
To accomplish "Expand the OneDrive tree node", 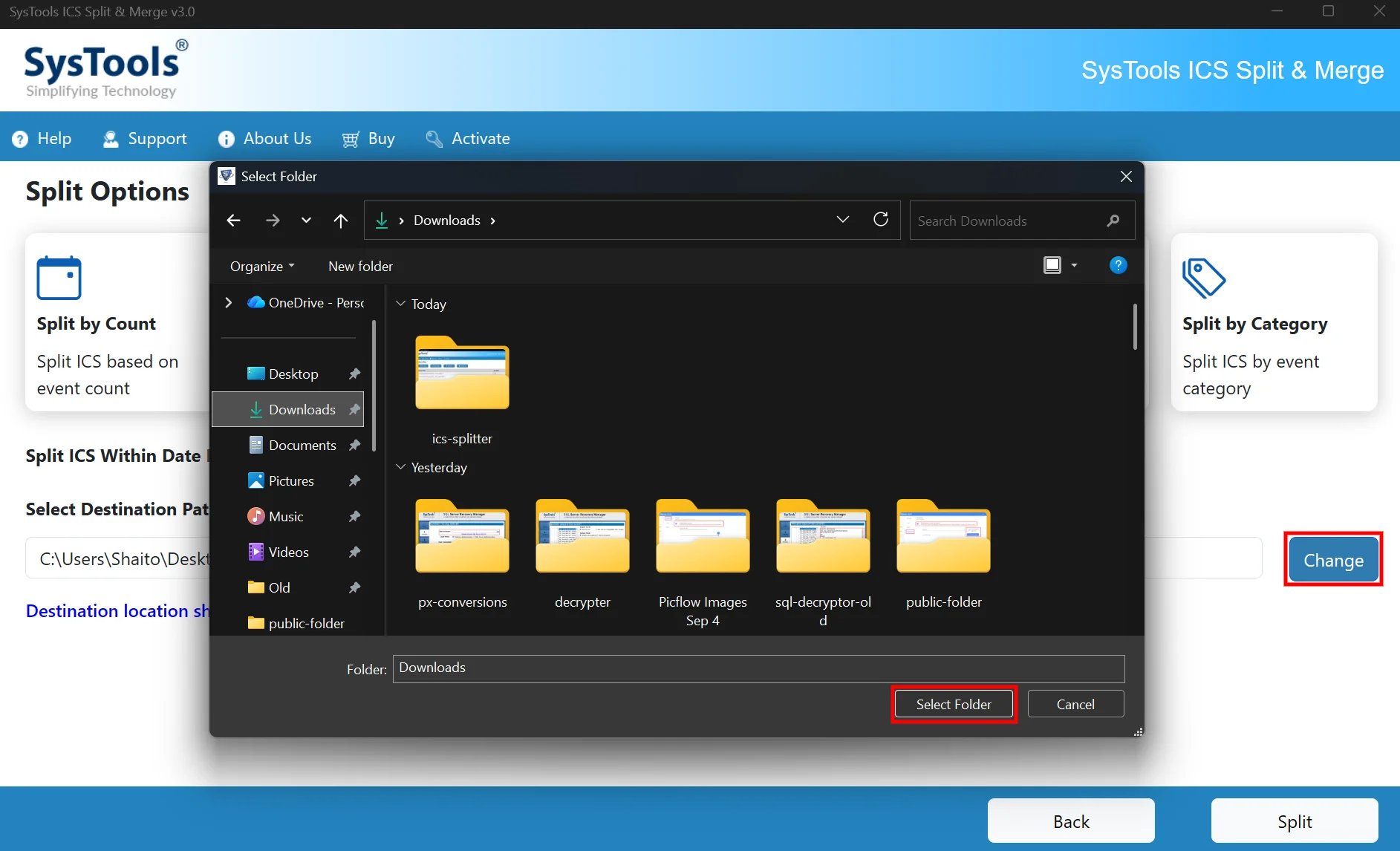I will point(229,302).
